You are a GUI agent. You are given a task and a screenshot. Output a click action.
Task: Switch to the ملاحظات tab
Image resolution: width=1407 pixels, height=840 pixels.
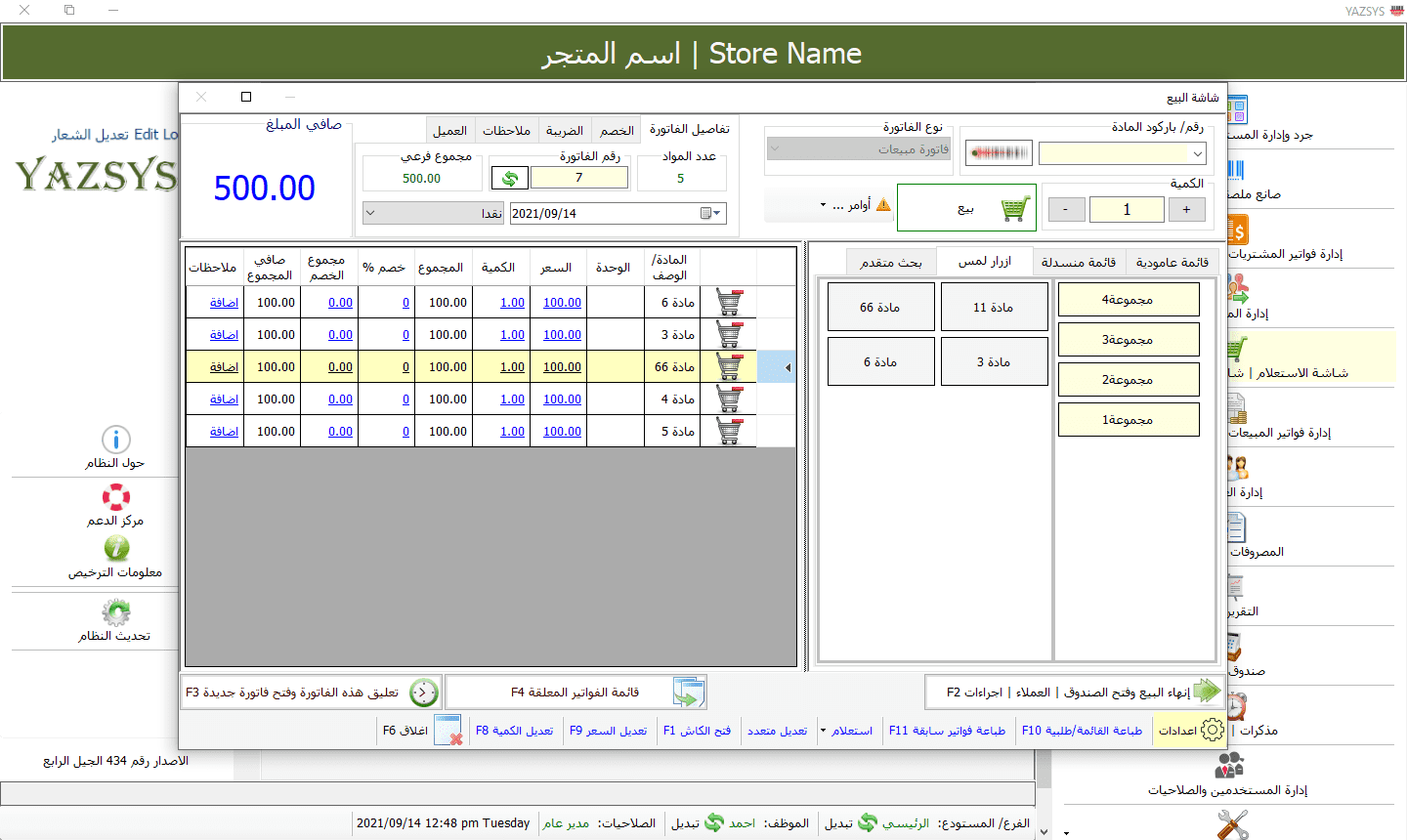(506, 130)
